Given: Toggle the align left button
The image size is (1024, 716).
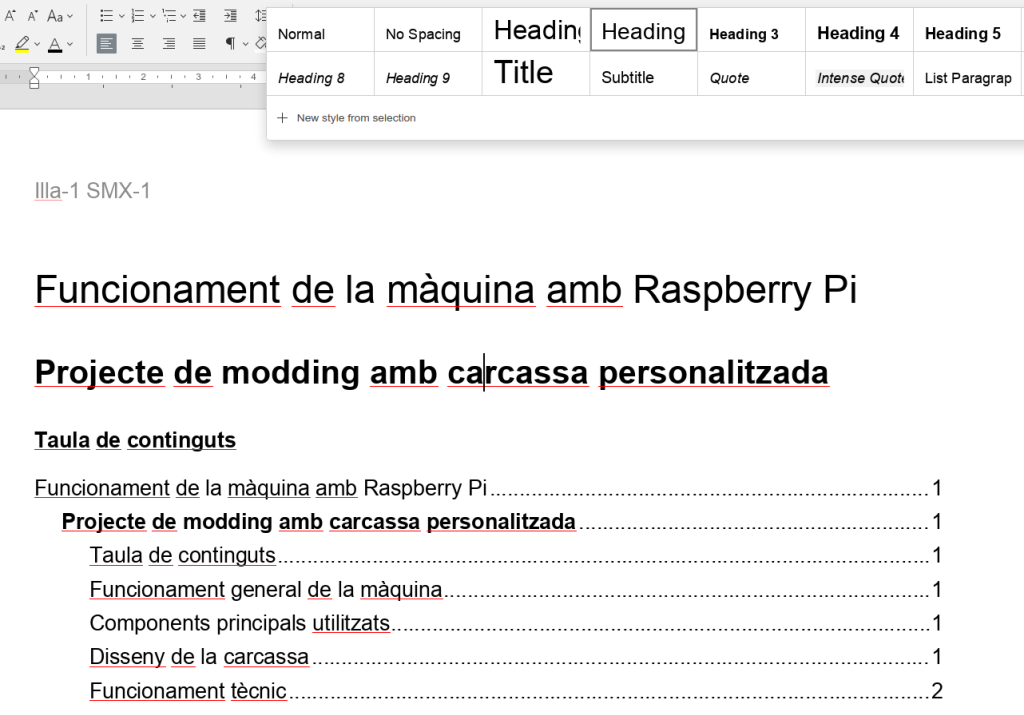Looking at the screenshot, I should (106, 44).
